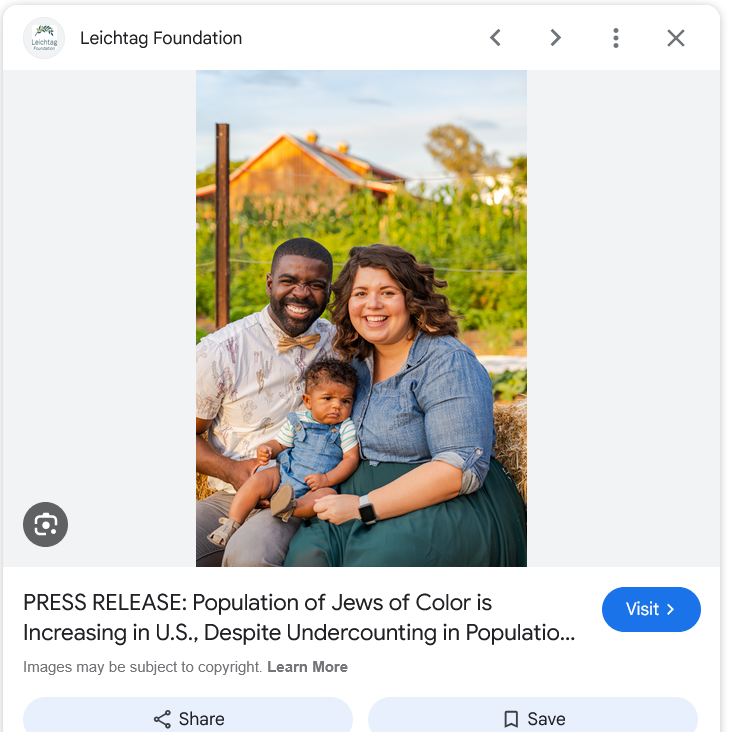Screen dimensions: 736x732
Task: Click the chevron inside the Visit button
Action: [670, 609]
